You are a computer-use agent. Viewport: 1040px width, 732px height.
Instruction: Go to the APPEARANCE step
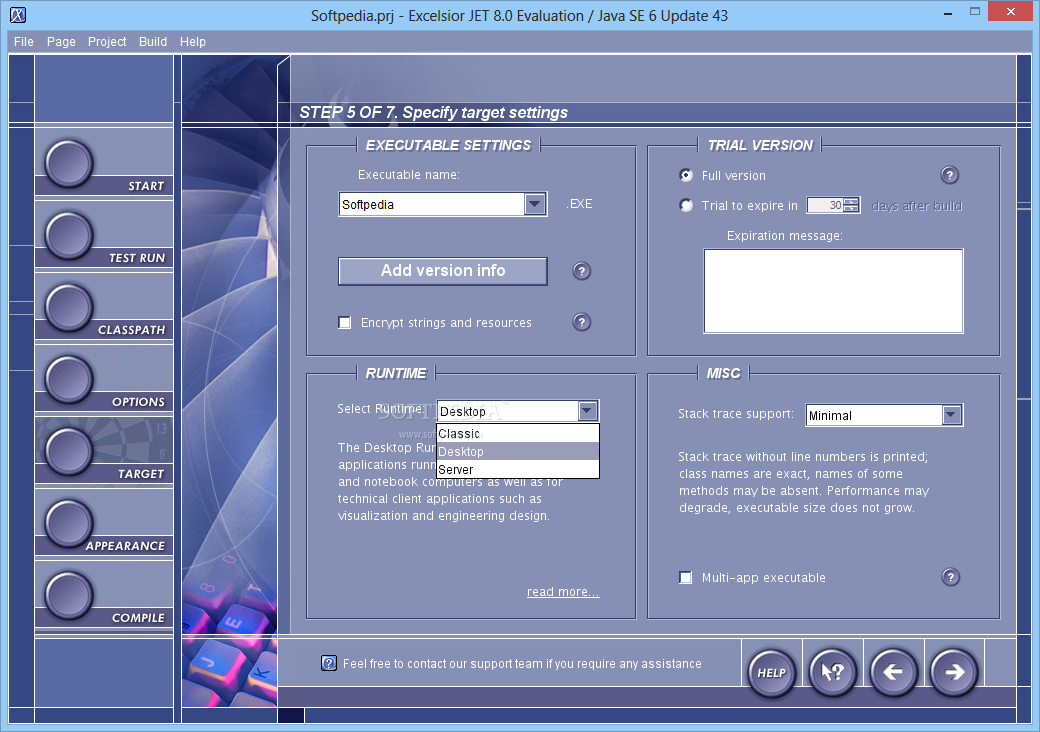(x=69, y=523)
